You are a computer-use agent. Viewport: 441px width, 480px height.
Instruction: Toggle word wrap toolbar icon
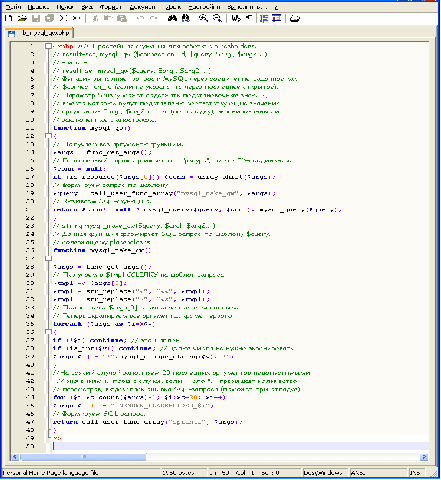pyautogui.click(x=236, y=18)
